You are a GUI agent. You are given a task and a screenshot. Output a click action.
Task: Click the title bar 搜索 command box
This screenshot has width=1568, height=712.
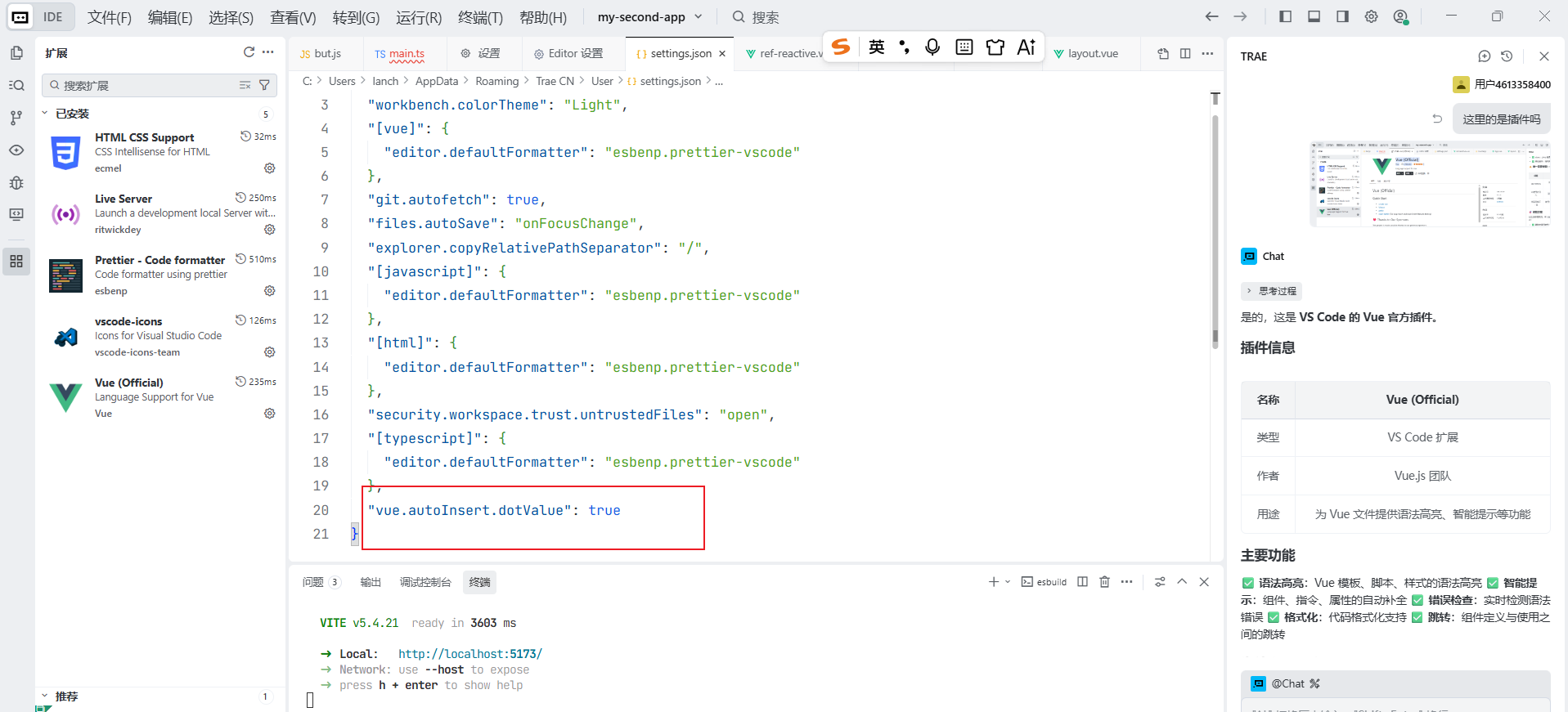click(755, 17)
